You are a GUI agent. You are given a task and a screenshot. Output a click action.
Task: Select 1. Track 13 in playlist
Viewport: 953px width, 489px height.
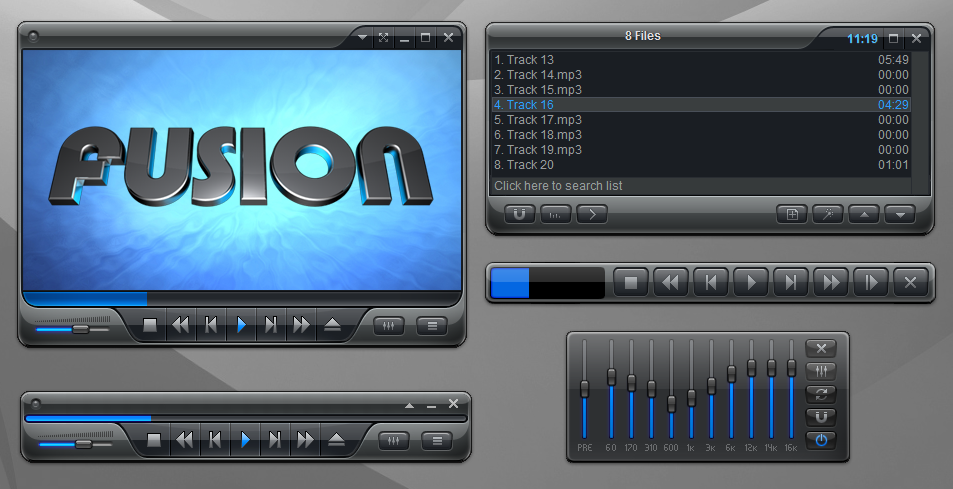[x=701, y=60]
